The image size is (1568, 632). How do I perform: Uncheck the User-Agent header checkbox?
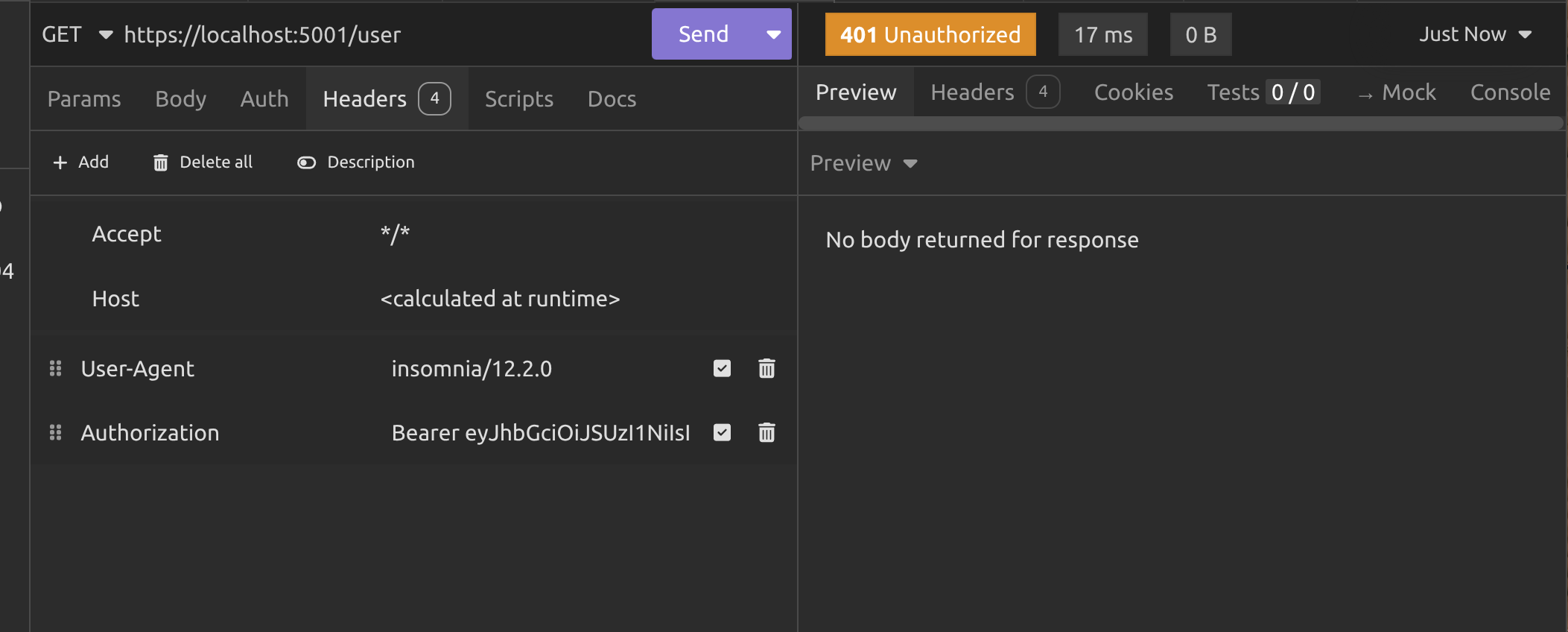(722, 368)
